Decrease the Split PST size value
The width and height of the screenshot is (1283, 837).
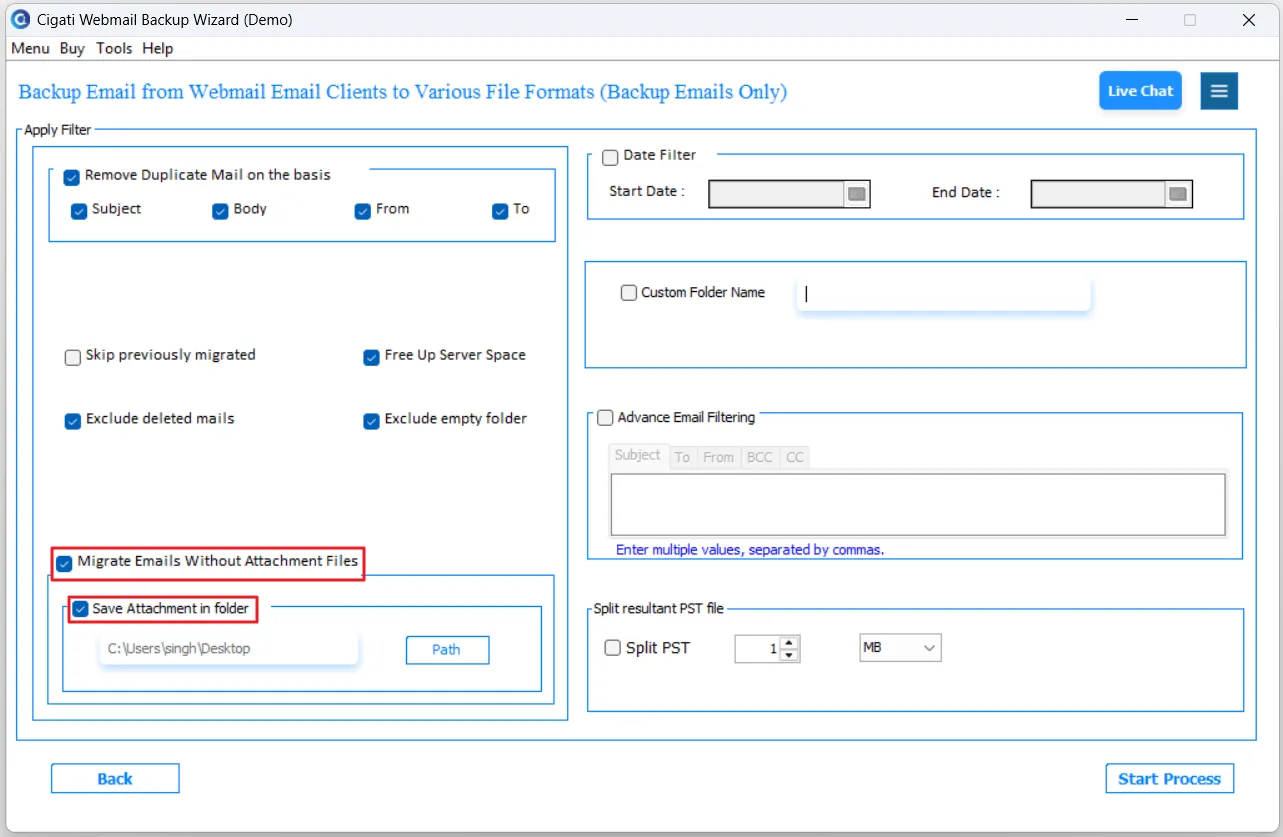(x=789, y=655)
